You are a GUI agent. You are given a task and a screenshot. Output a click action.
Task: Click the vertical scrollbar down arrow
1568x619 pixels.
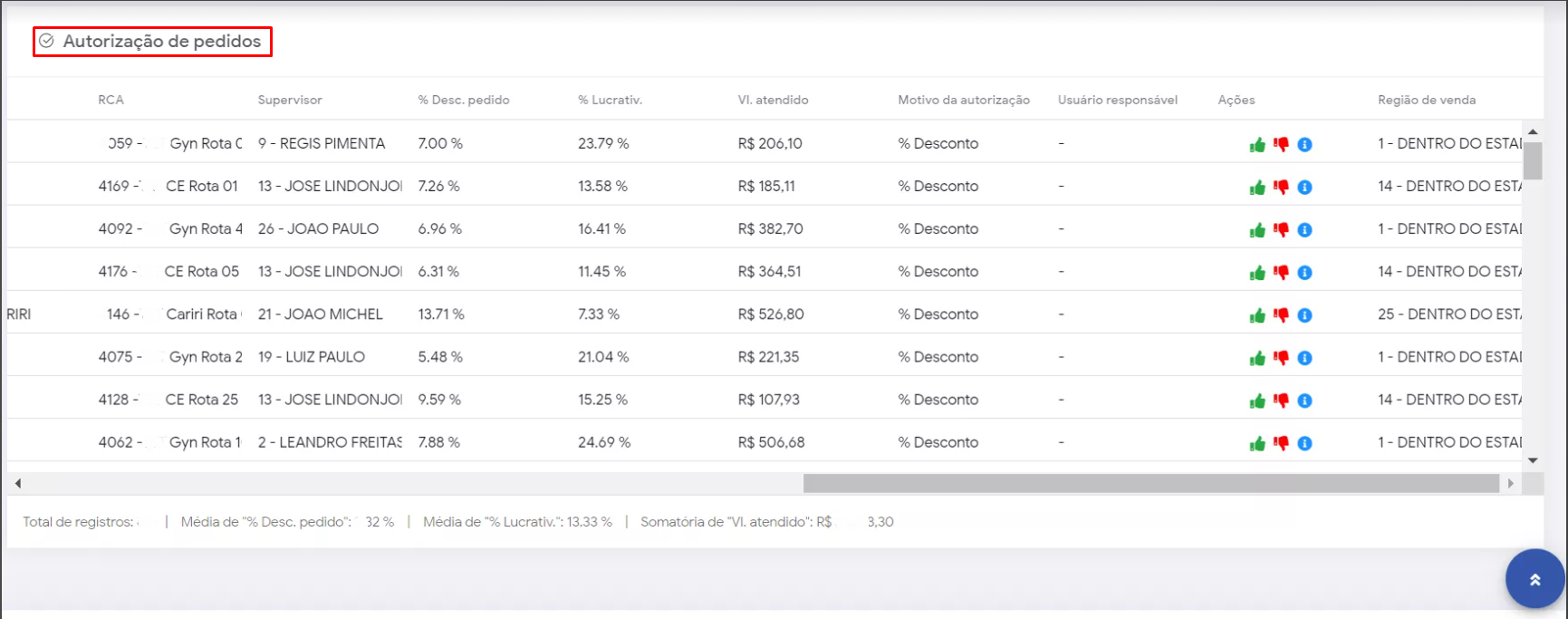[1533, 460]
